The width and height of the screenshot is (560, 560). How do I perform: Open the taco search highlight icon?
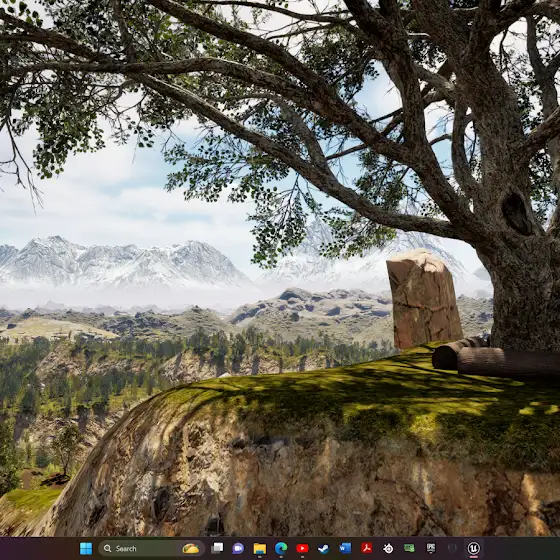[191, 548]
